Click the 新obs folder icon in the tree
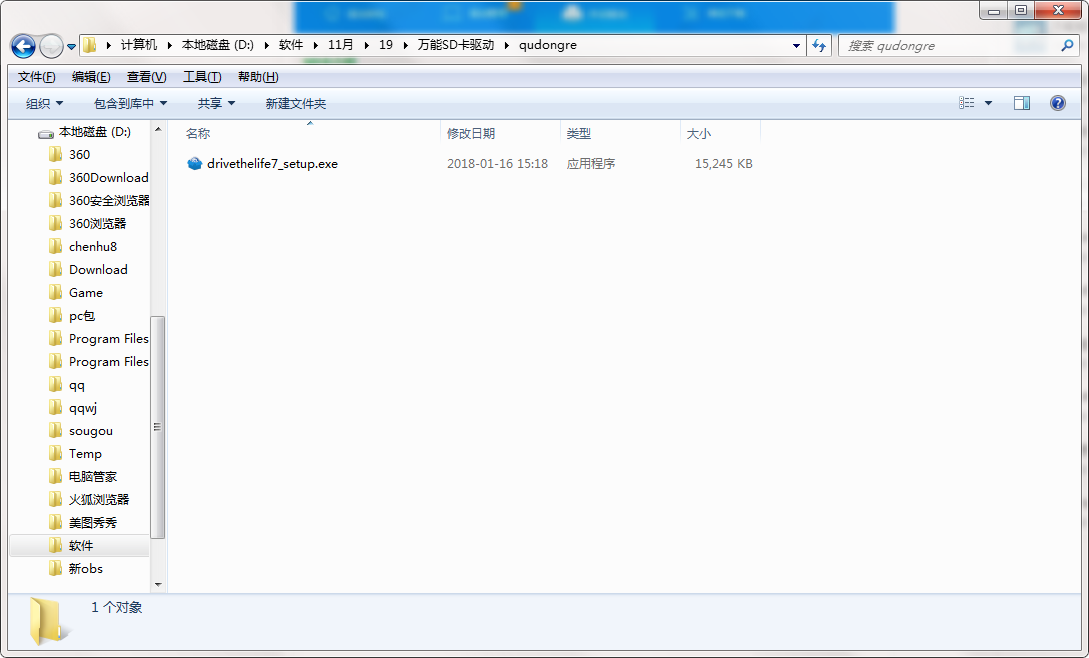 56,568
